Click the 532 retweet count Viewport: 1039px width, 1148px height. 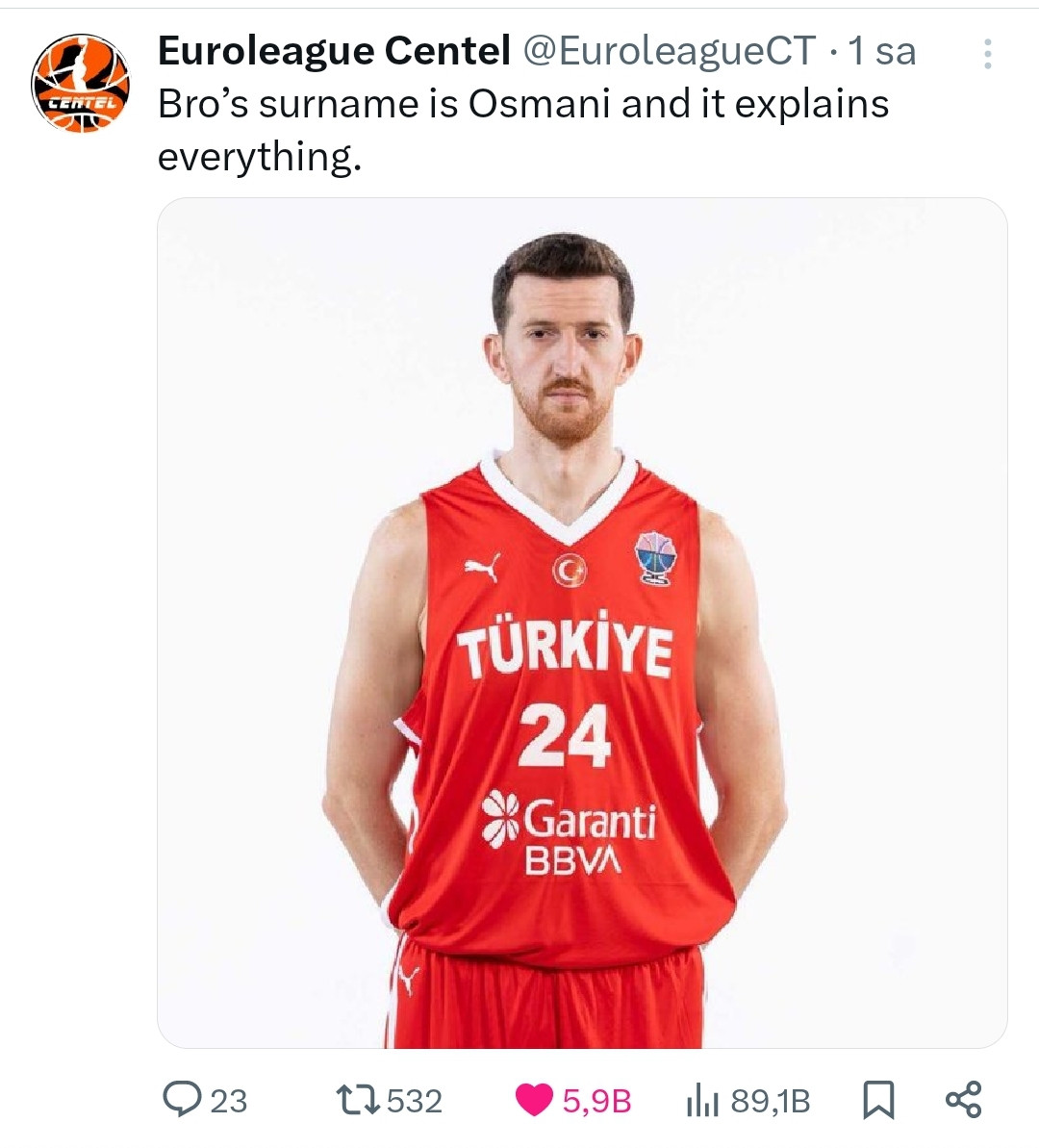point(414,1100)
